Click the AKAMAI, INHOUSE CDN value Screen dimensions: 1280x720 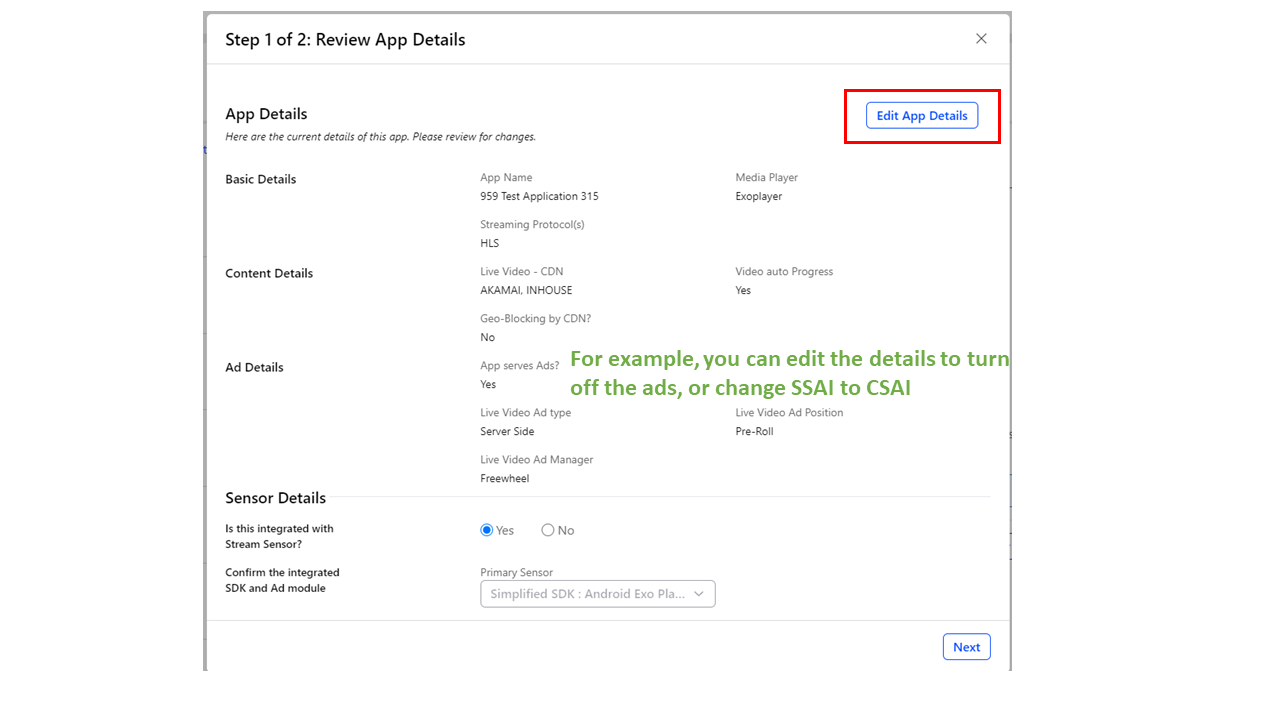[x=526, y=290]
